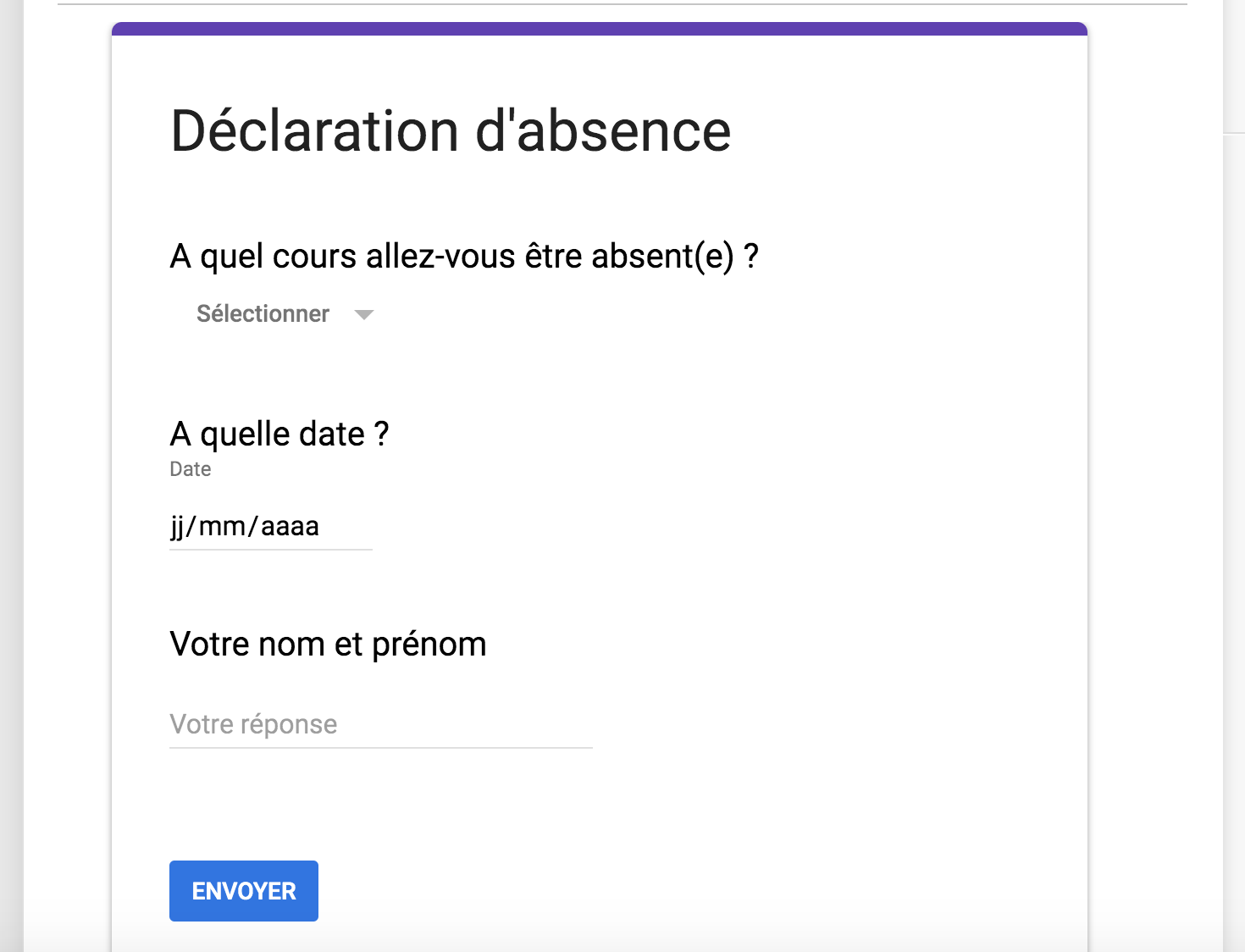Click the absent(e) course question label
This screenshot has height=952, width=1245.
coord(464,256)
